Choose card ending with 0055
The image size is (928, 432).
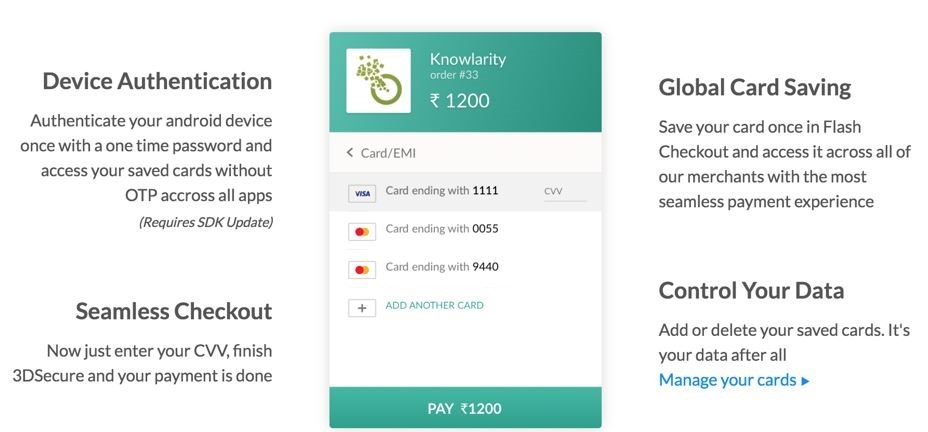(x=442, y=229)
